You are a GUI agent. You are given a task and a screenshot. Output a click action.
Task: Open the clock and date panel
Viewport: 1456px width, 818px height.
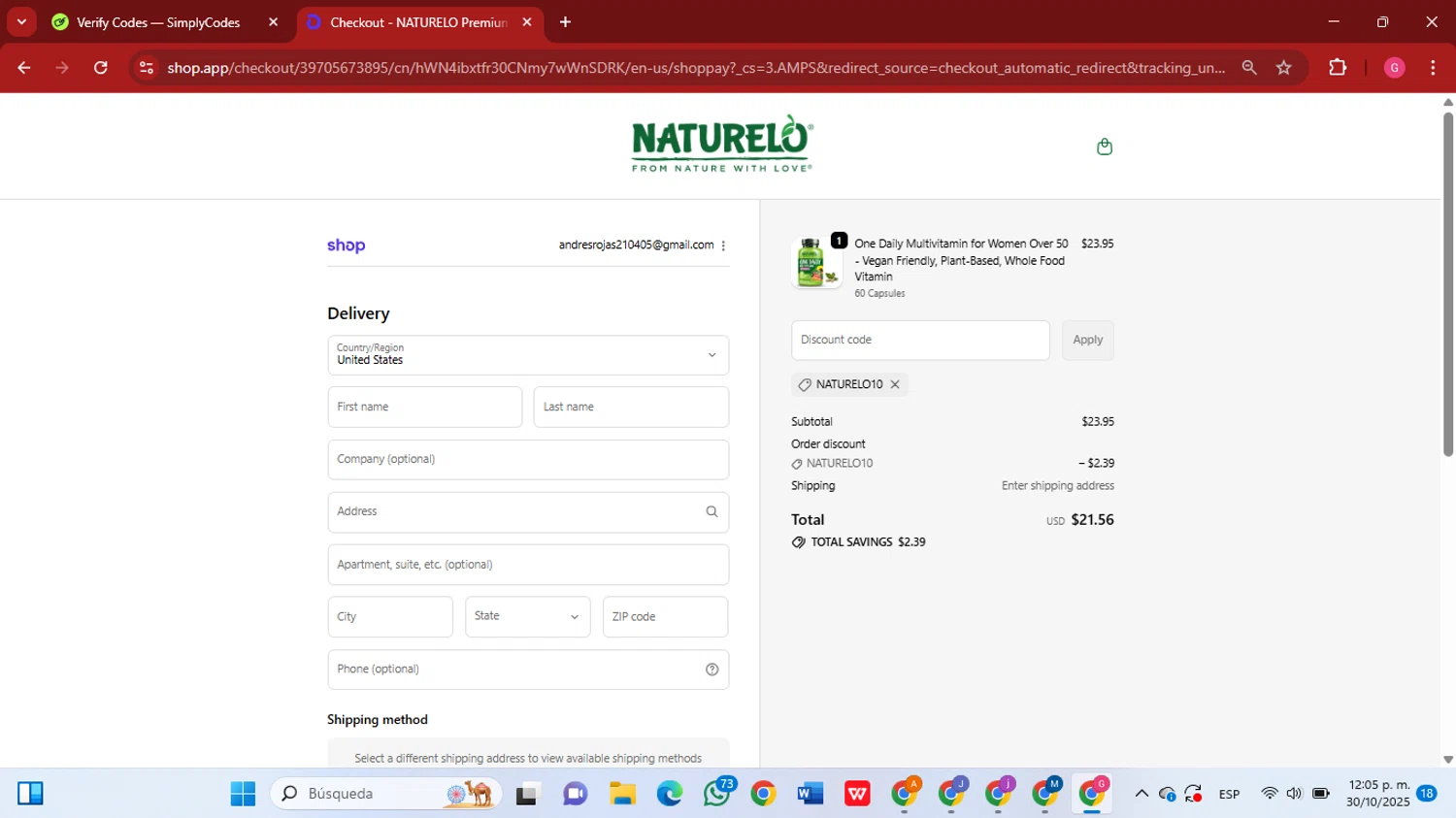[1378, 794]
